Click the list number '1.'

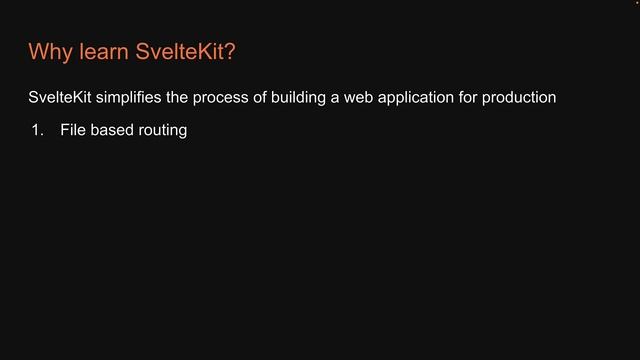pos(38,130)
